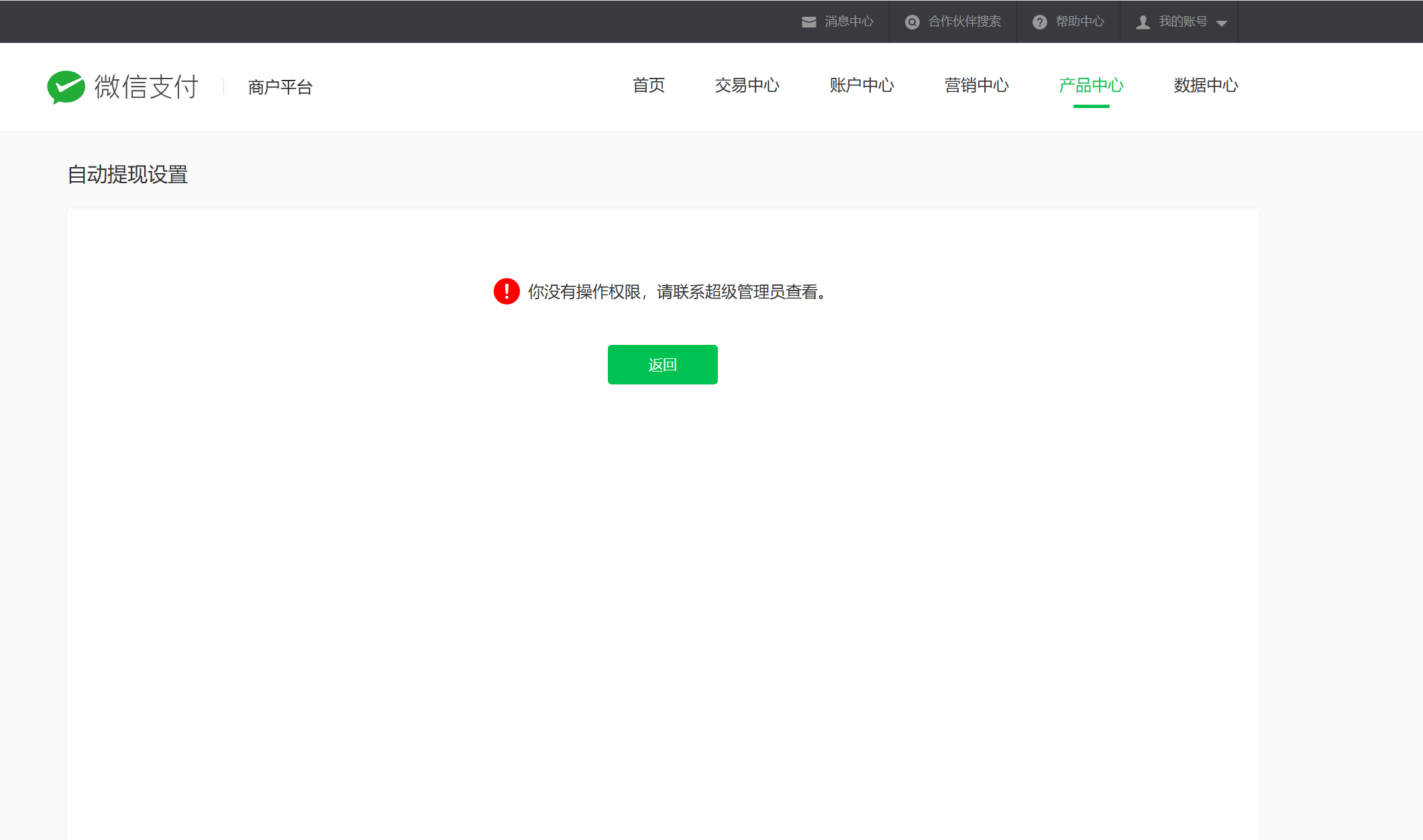Open 数据中心 navigation tab
1423x840 pixels.
[1206, 85]
